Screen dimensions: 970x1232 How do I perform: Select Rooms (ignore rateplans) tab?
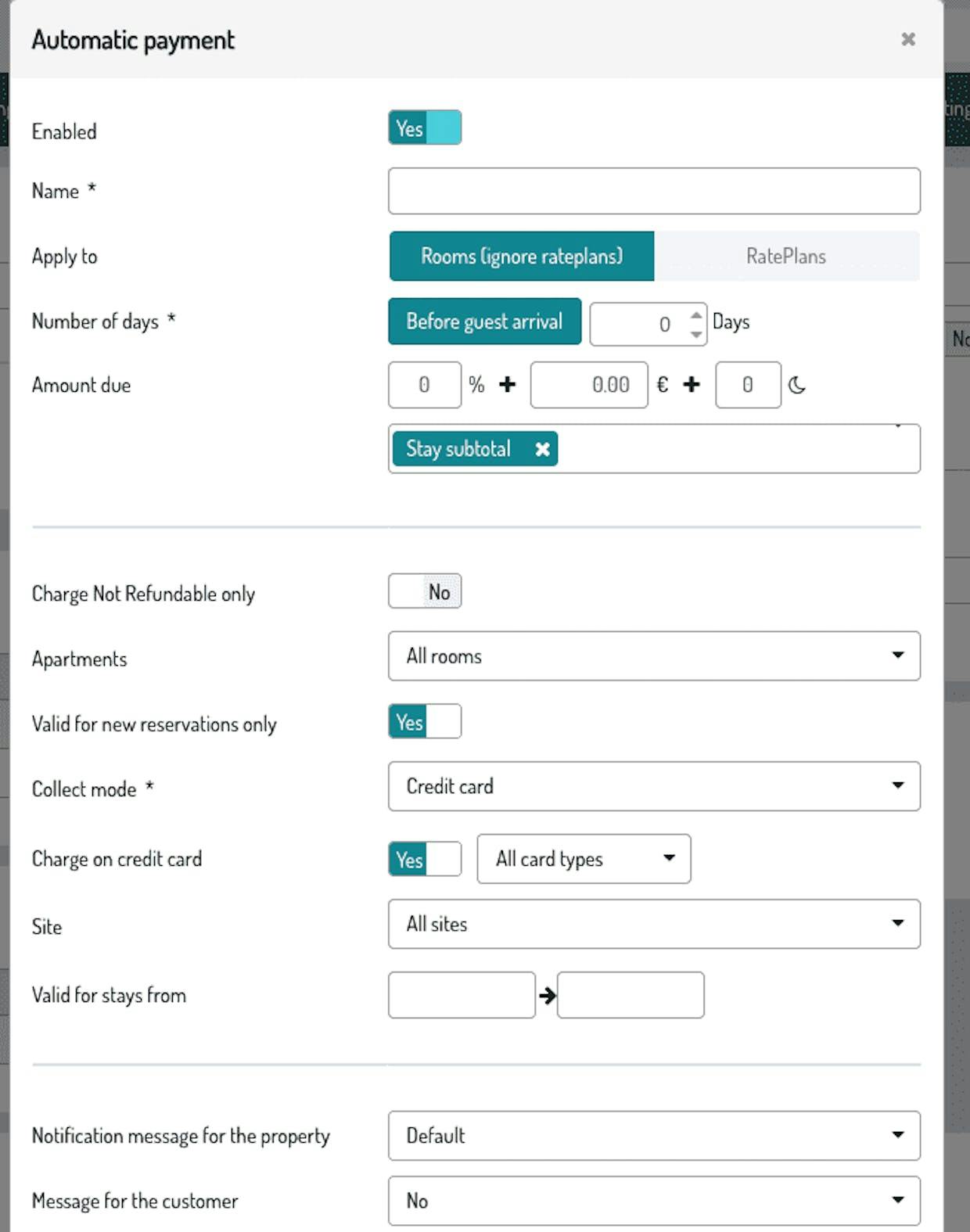pyautogui.click(x=522, y=256)
